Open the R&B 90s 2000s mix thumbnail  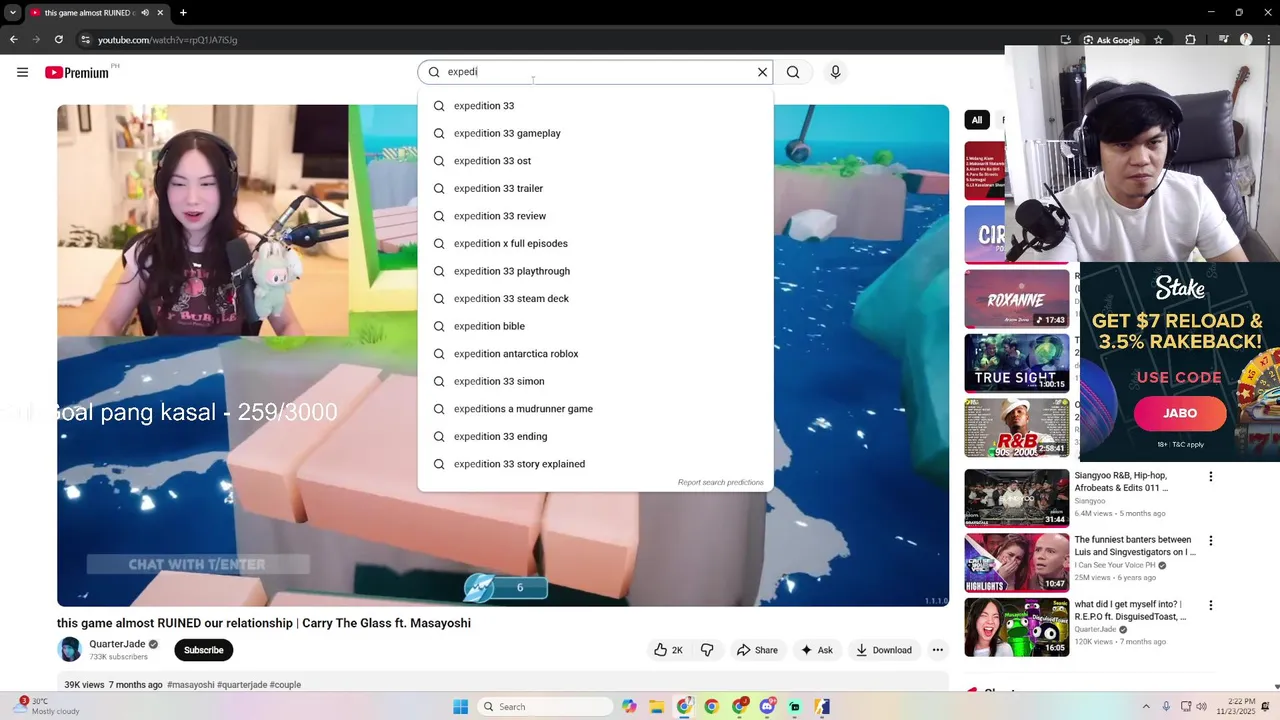(x=1016, y=427)
